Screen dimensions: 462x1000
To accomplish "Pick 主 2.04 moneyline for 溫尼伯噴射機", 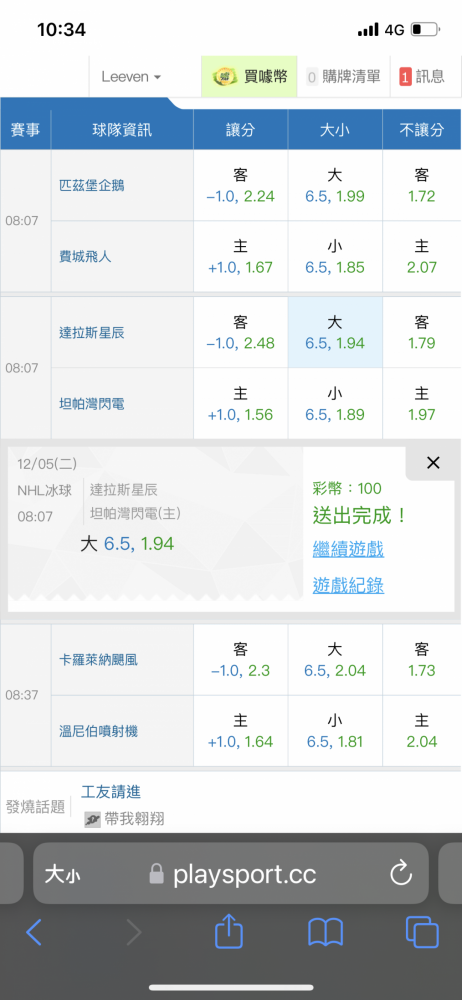I will click(x=422, y=731).
